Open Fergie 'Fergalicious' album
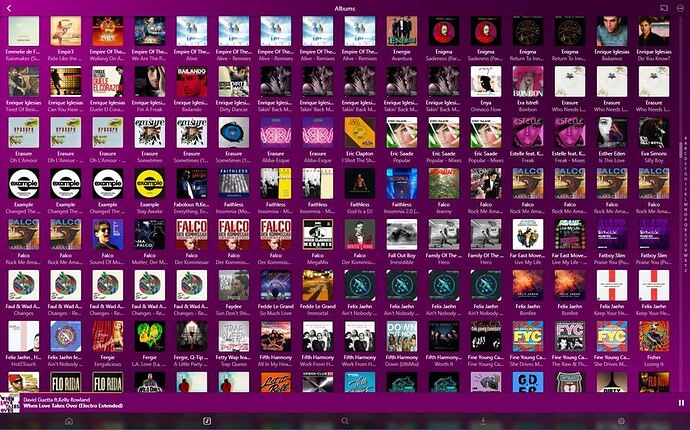This screenshot has width=690, height=430. [108, 336]
